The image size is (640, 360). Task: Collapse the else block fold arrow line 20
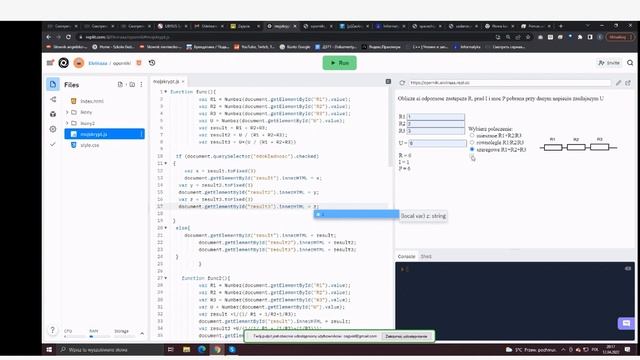[x=165, y=228]
